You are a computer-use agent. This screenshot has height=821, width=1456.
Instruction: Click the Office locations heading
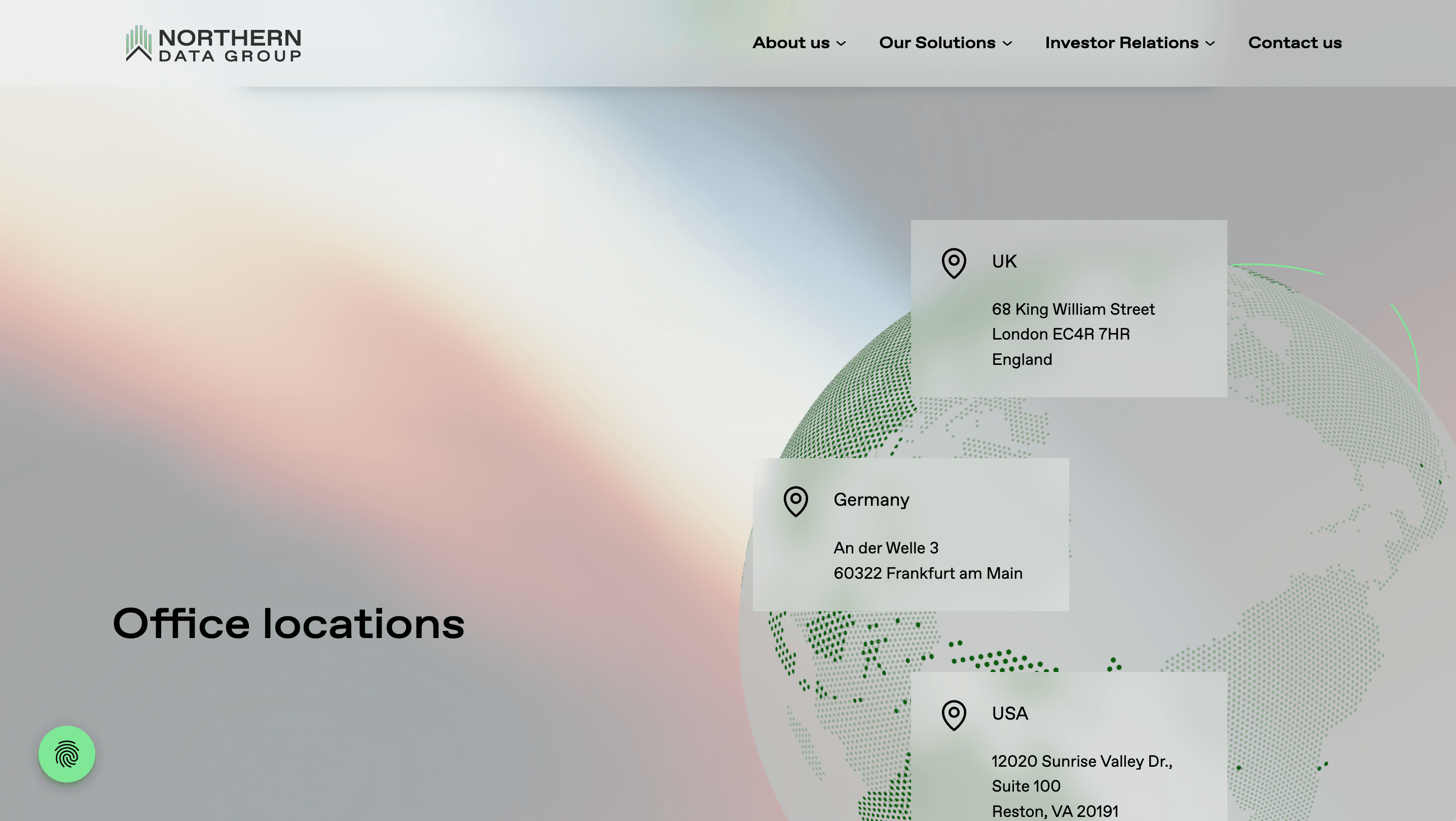pyautogui.click(x=288, y=624)
